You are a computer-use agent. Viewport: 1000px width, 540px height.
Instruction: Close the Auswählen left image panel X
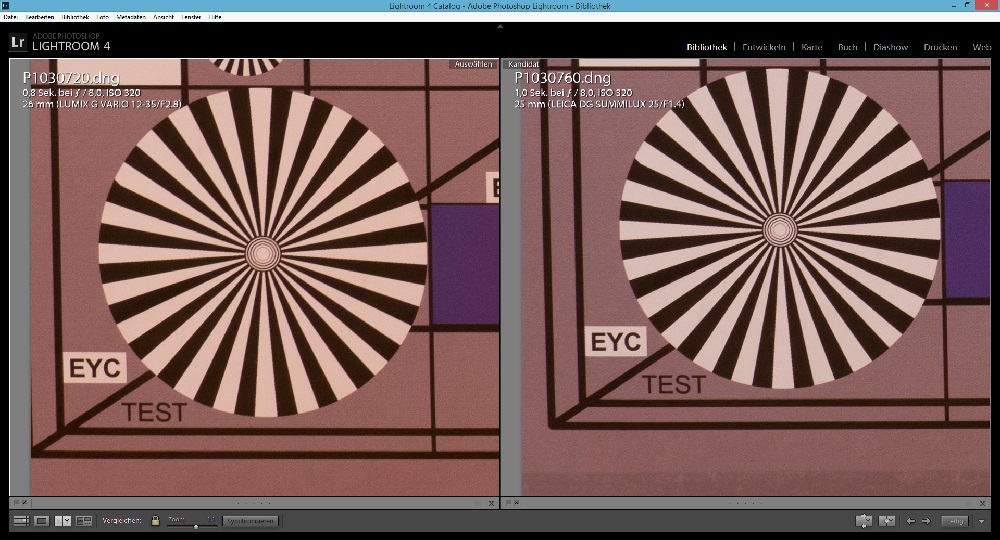point(491,503)
